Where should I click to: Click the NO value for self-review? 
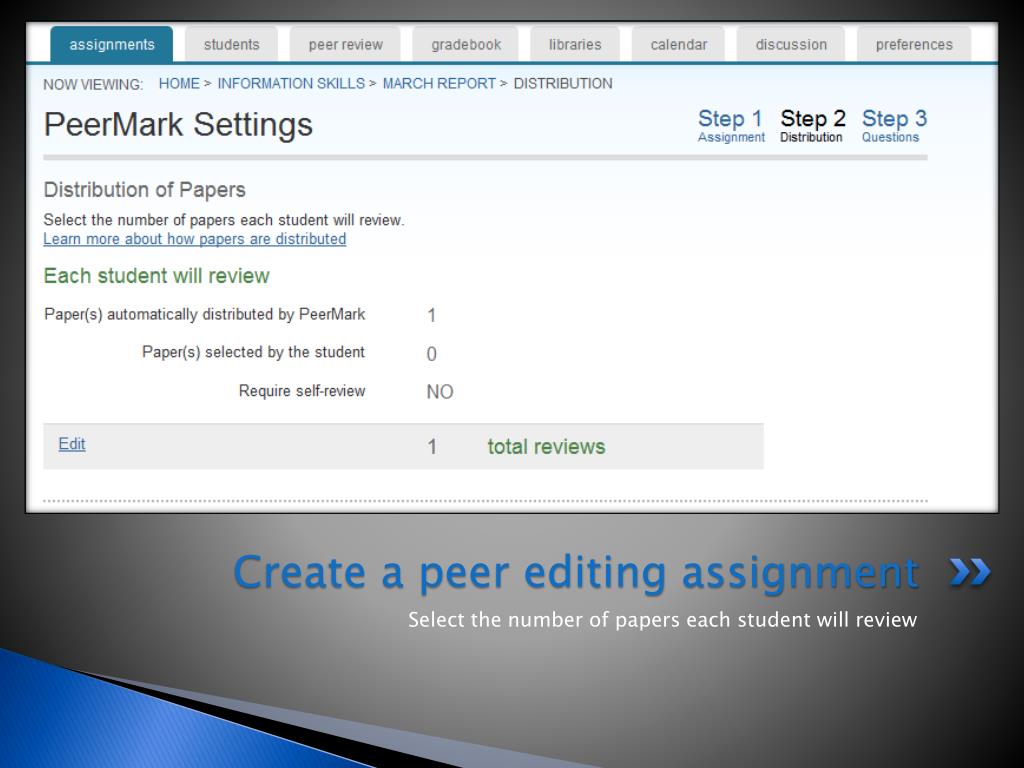coord(440,392)
